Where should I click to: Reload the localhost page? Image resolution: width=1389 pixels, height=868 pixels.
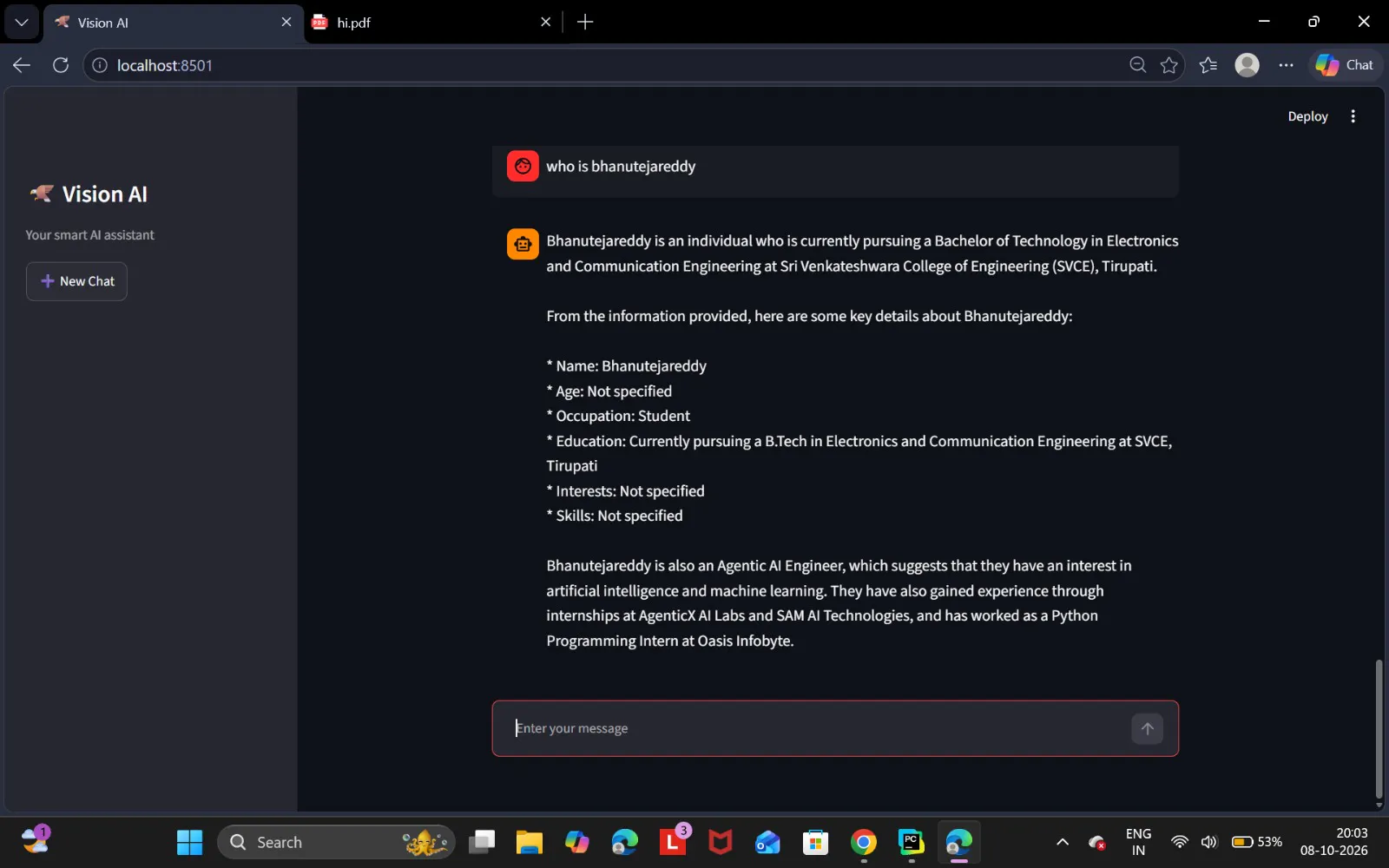(x=61, y=65)
